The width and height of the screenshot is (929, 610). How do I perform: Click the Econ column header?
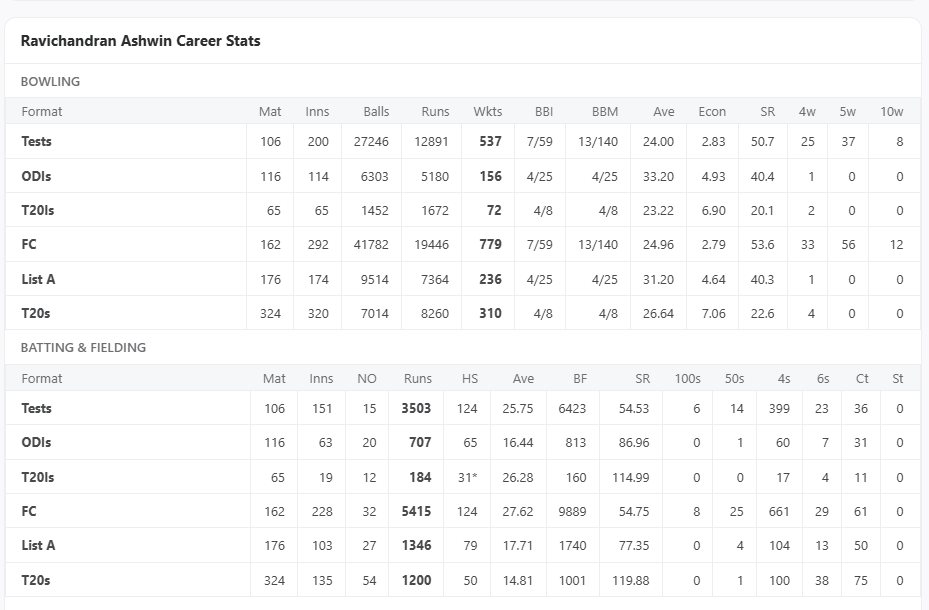(712, 111)
